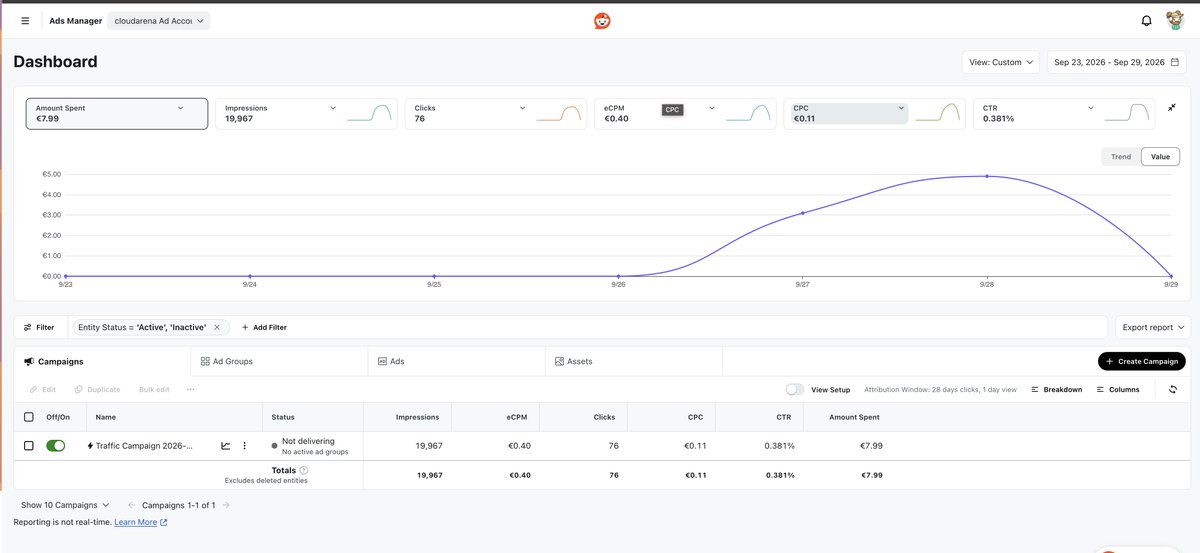The image size is (1200, 553).
Task: Click the Totals info icon
Action: (x=304, y=469)
